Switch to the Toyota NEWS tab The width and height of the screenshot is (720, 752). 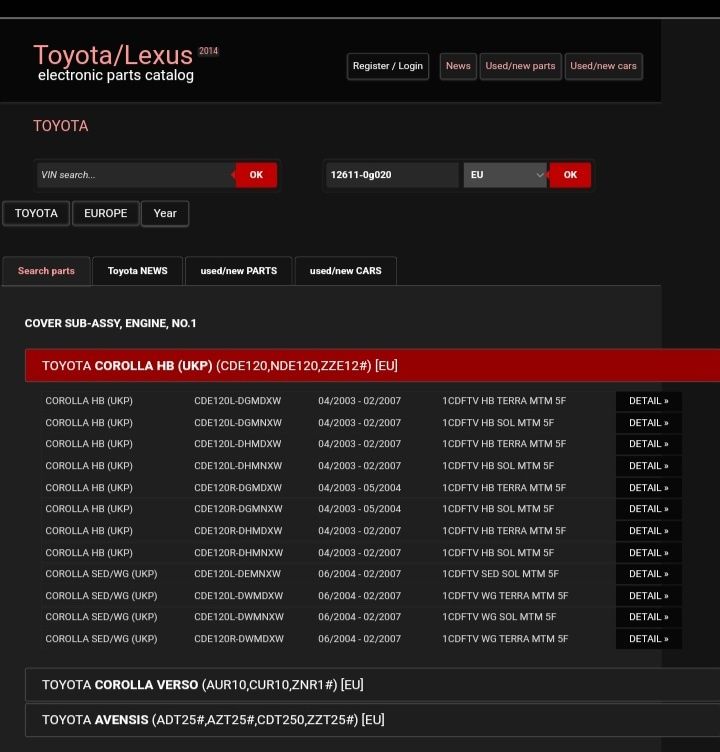[138, 271]
